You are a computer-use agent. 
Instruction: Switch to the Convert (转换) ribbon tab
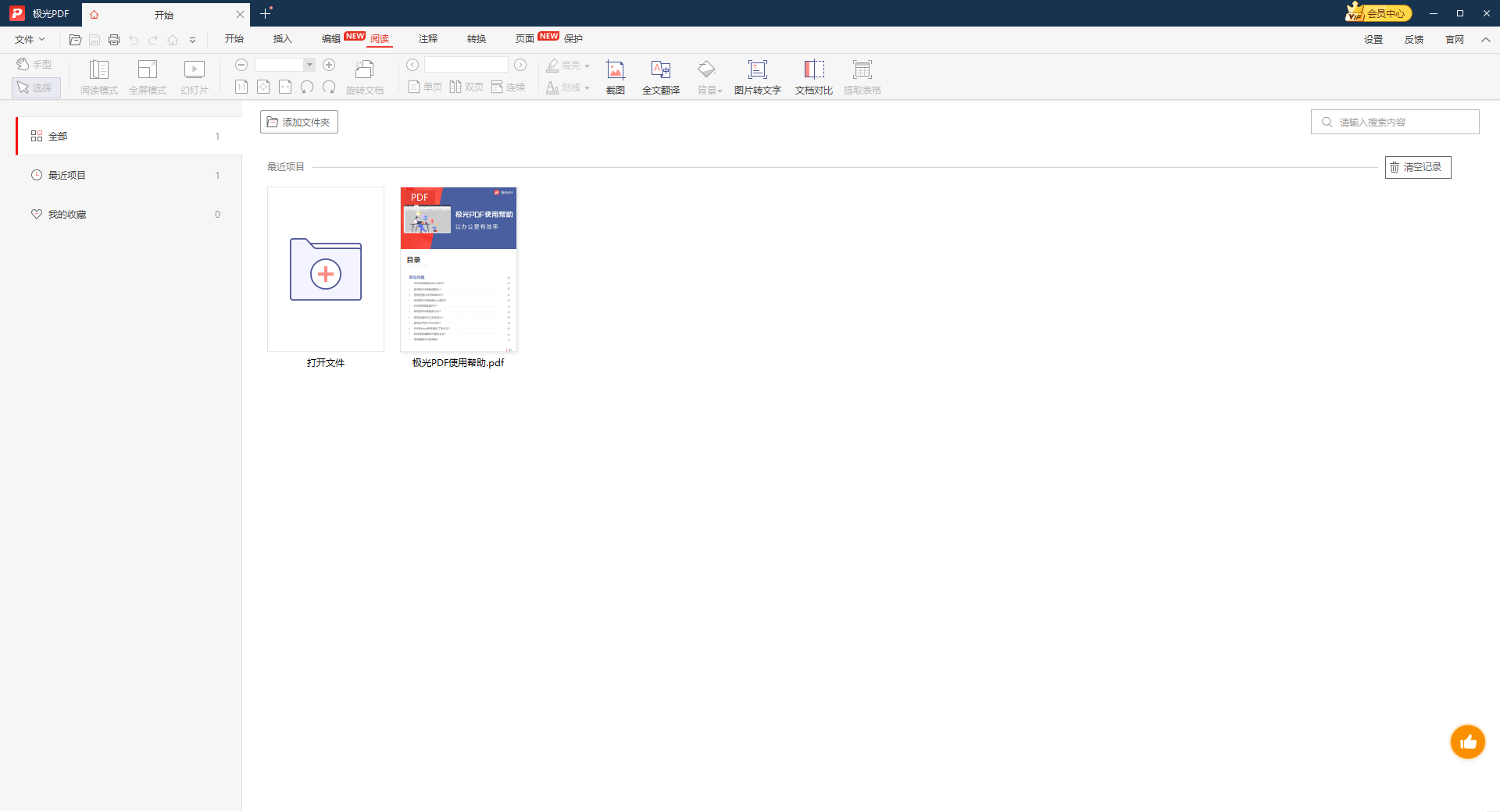pos(477,39)
